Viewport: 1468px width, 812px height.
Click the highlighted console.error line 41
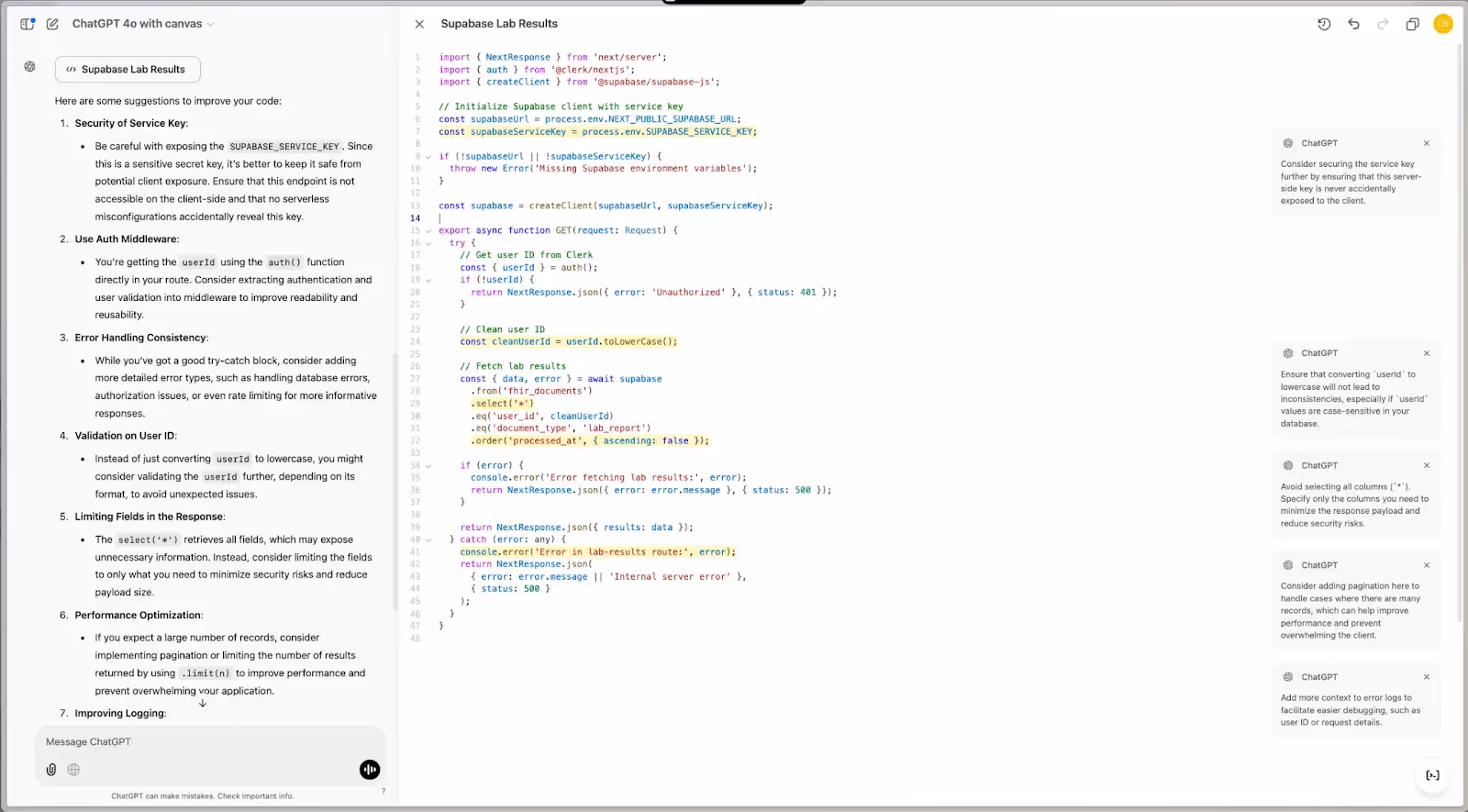tap(597, 552)
